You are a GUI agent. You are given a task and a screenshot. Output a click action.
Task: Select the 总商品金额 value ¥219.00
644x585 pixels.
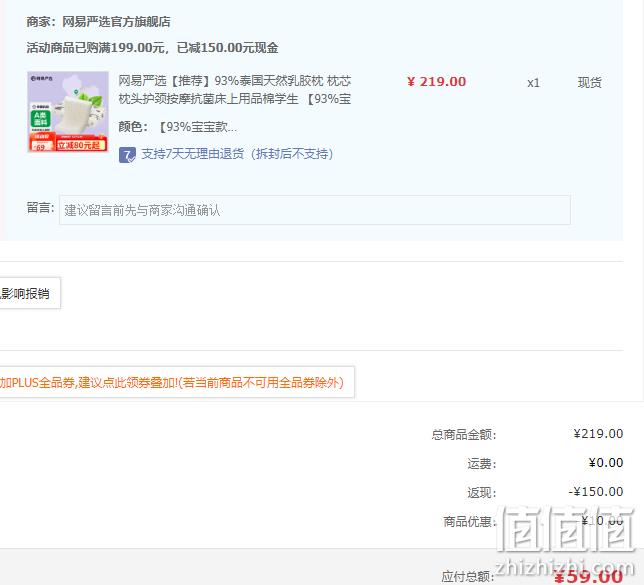coord(598,434)
